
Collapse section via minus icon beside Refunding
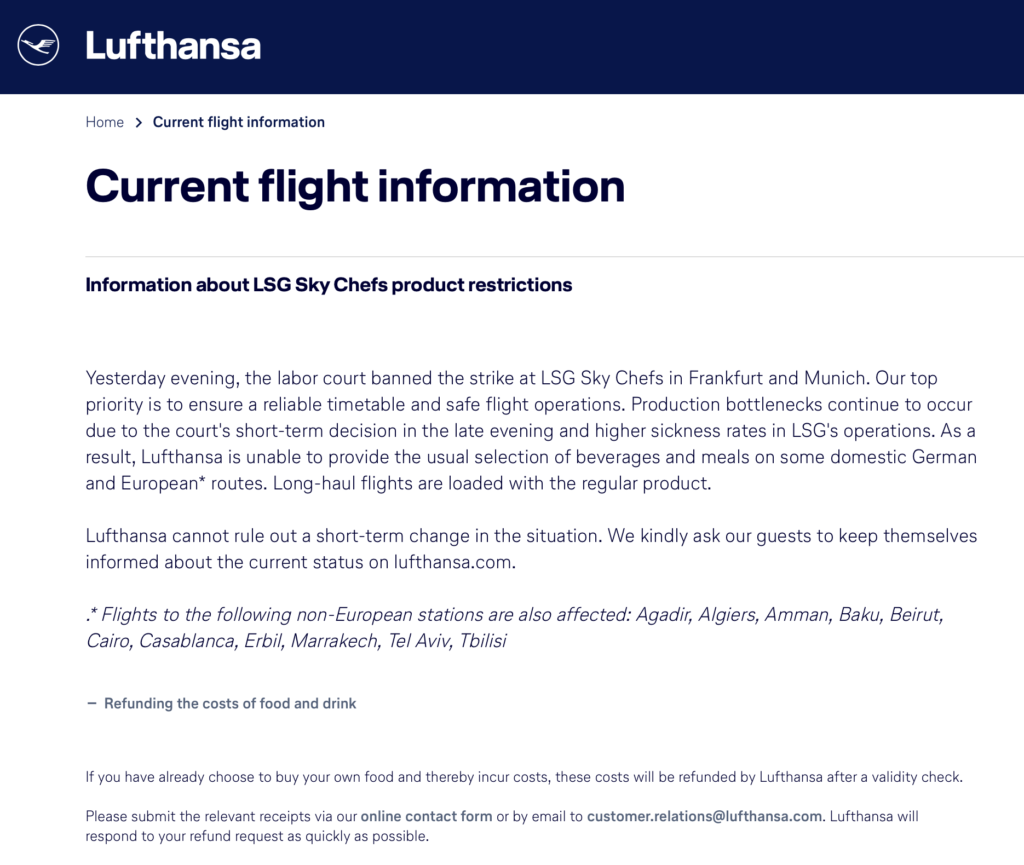coord(91,703)
